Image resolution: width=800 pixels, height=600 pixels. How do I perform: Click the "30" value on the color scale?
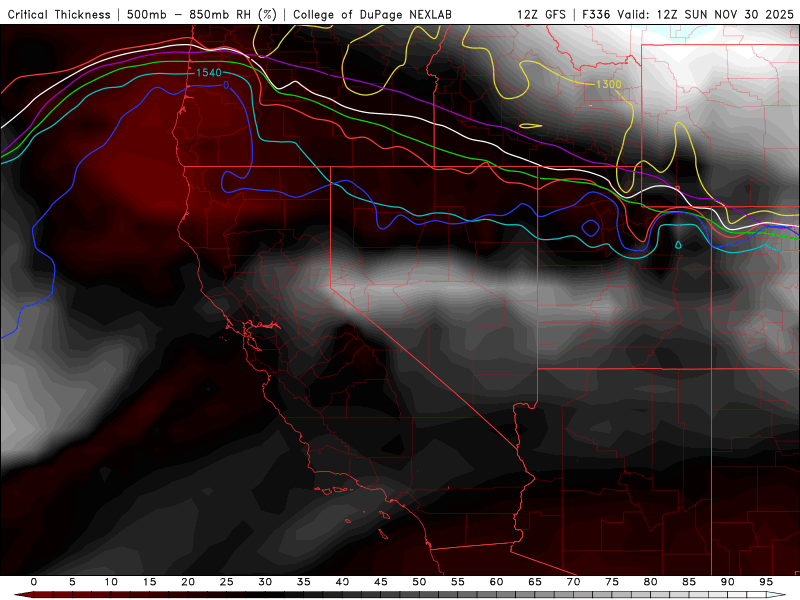(x=265, y=582)
